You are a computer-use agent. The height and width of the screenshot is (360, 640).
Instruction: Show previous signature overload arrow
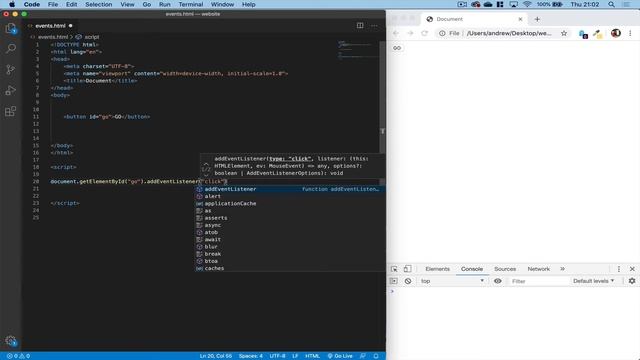[x=206, y=164]
